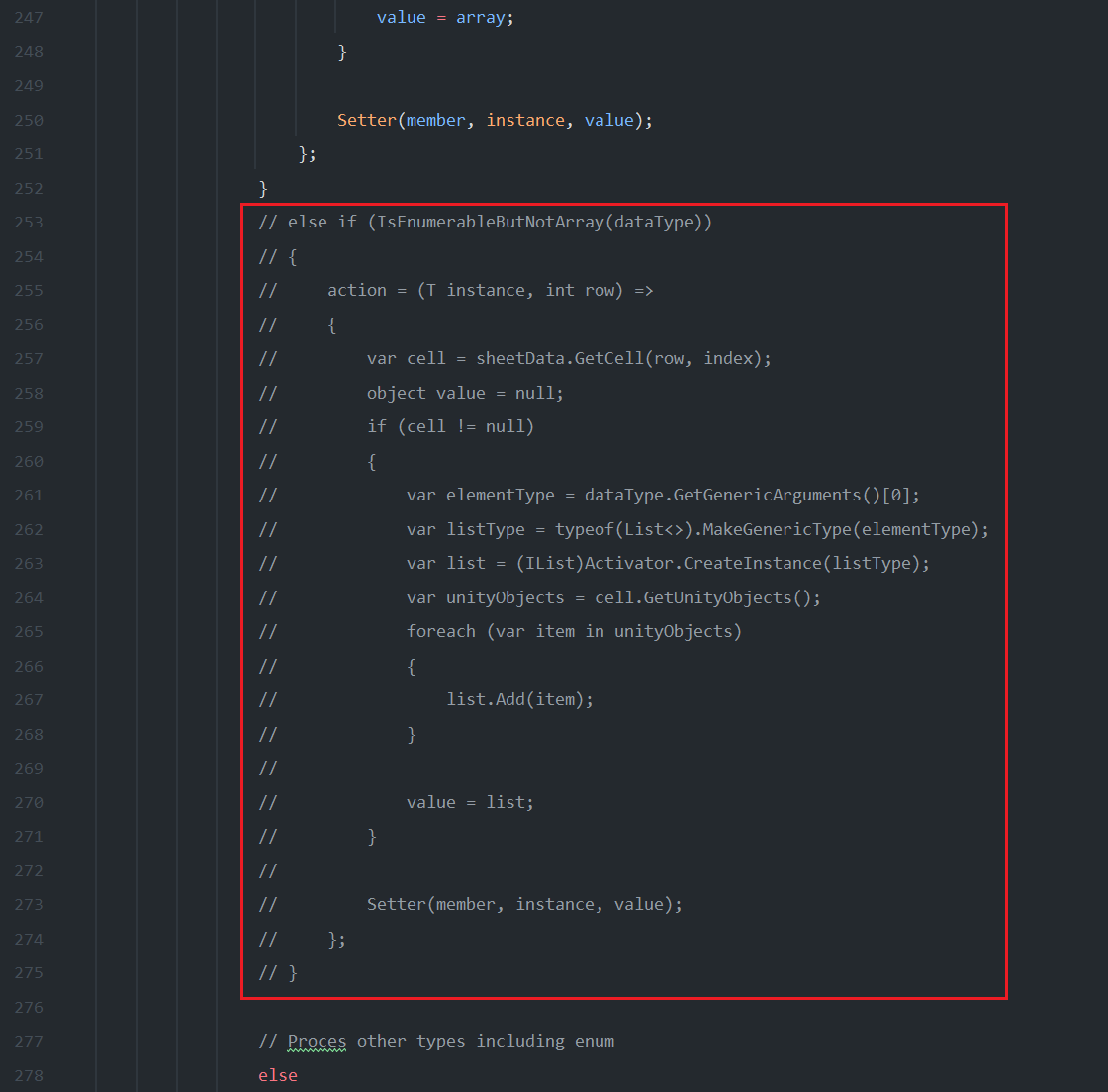Click the 'else' keyword on line 278
This screenshot has height=1092, width=1108.
pos(278,1076)
